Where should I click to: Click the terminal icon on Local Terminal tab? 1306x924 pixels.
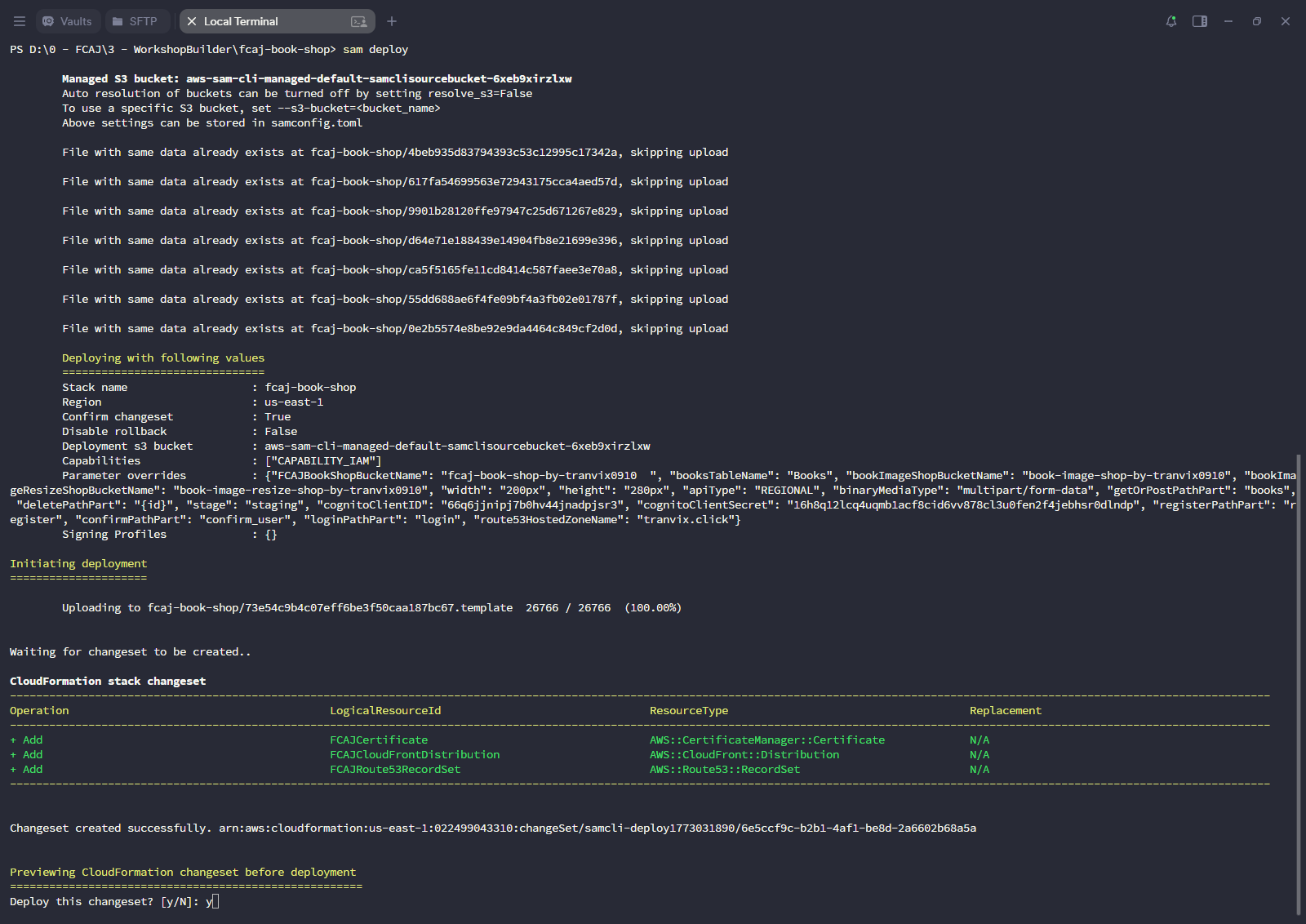tap(358, 21)
